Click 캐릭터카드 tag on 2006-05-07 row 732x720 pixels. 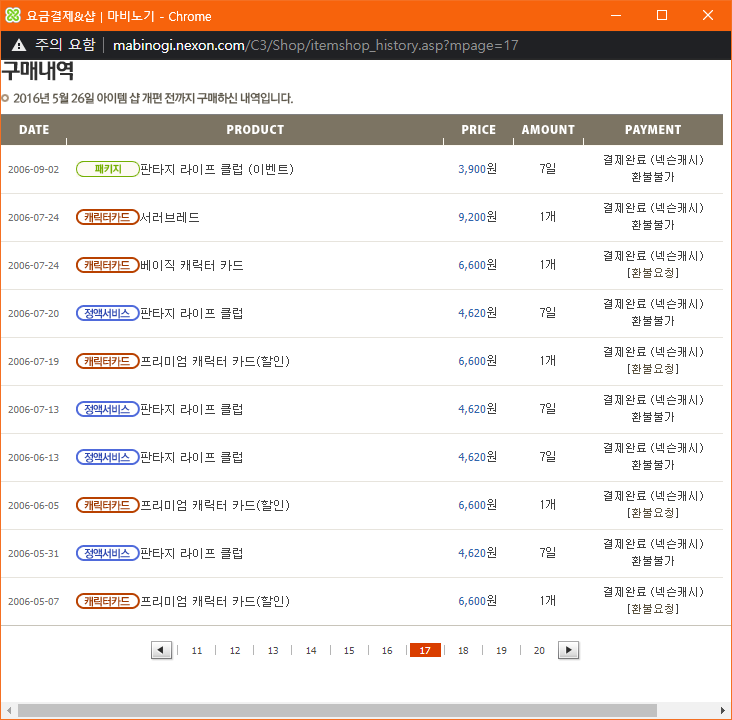[107, 601]
